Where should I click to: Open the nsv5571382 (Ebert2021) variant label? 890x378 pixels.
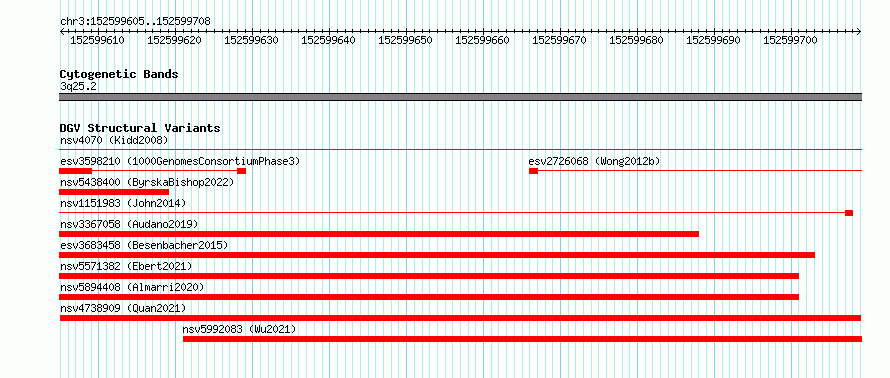pyautogui.click(x=126, y=266)
